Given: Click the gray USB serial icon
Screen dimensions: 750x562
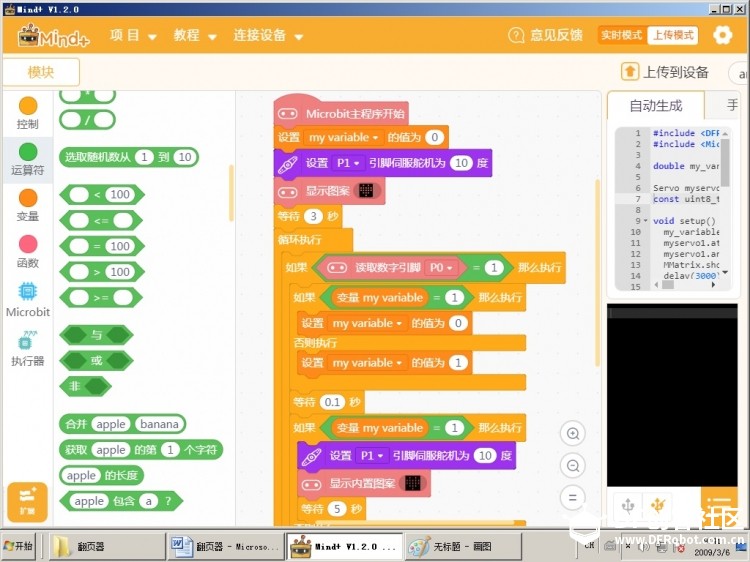Looking at the screenshot, I should pyautogui.click(x=628, y=505).
